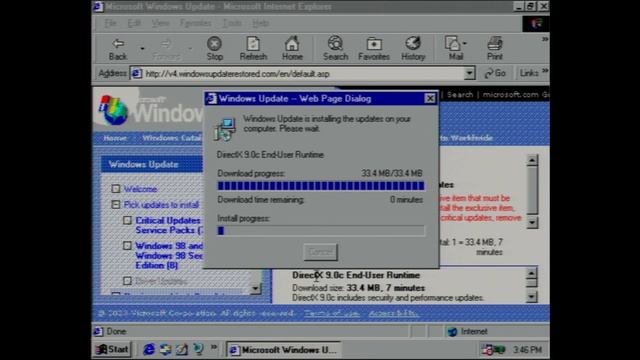The width and height of the screenshot is (640, 360).
Task: Toggle Windows 98 Second Edition box
Action: (x=127, y=246)
